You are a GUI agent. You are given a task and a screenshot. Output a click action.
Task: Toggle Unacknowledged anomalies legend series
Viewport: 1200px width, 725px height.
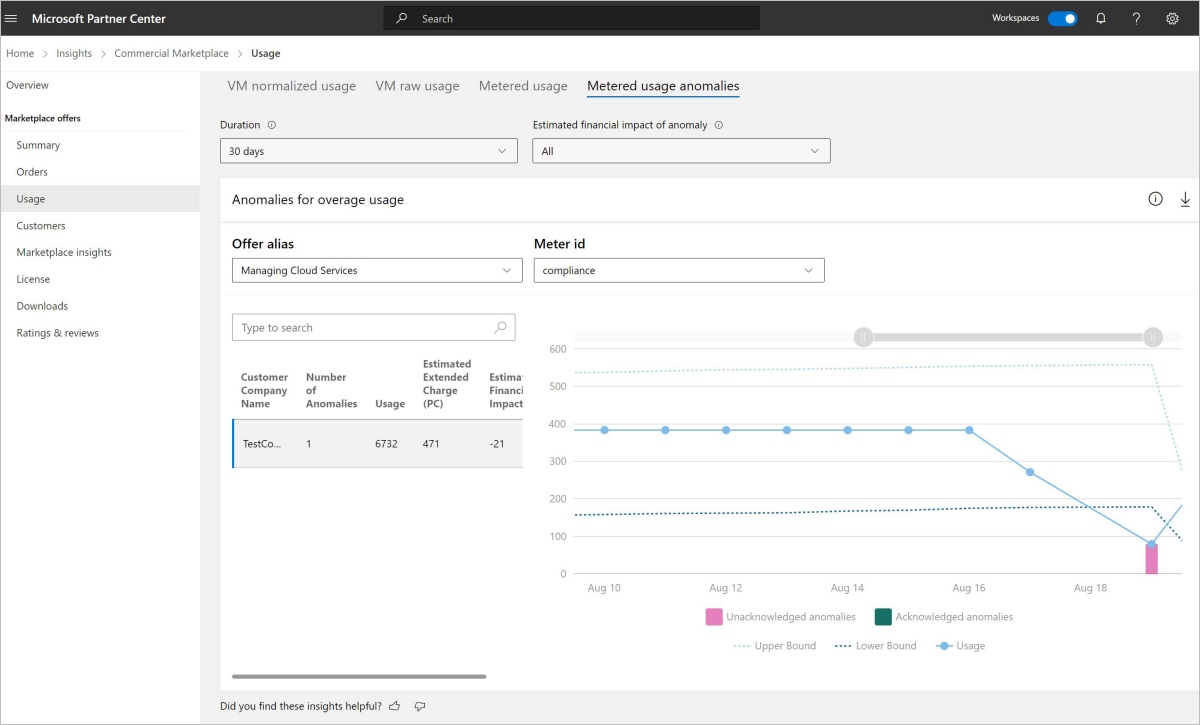[780, 617]
